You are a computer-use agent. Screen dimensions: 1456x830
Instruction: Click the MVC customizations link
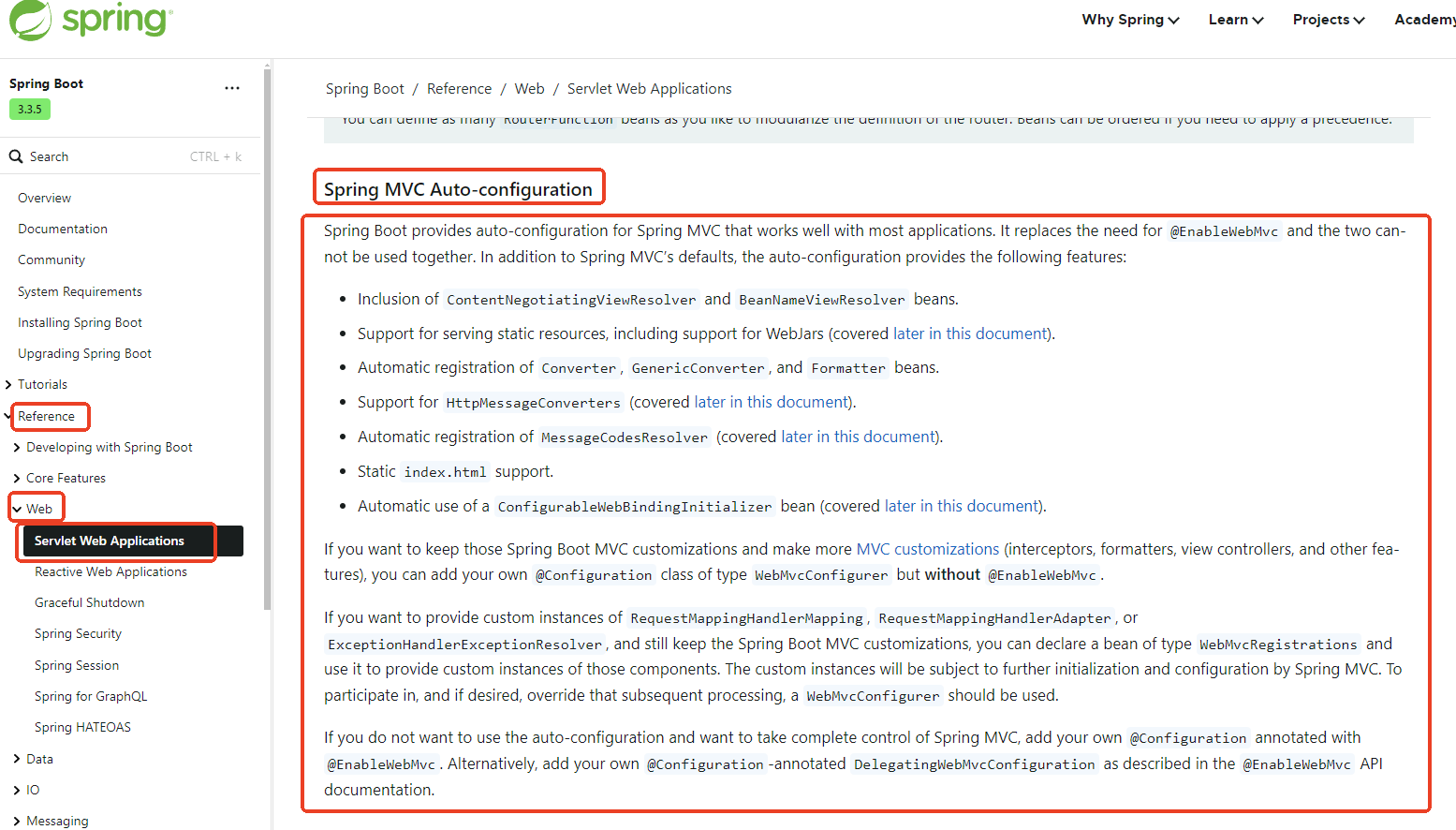[x=927, y=549]
